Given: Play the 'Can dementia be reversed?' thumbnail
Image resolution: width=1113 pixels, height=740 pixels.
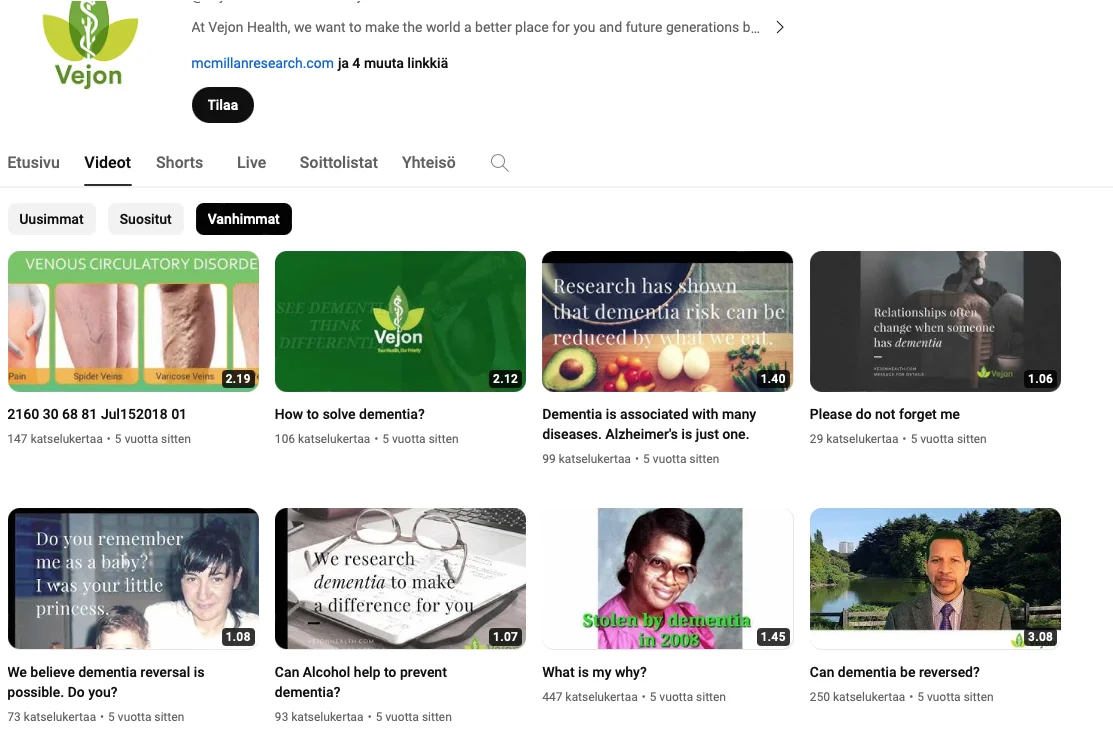Looking at the screenshot, I should (935, 578).
